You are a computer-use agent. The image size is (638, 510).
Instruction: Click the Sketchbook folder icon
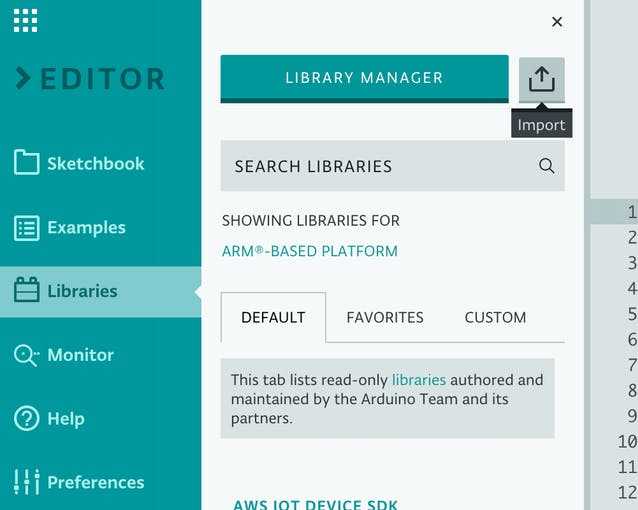26,163
